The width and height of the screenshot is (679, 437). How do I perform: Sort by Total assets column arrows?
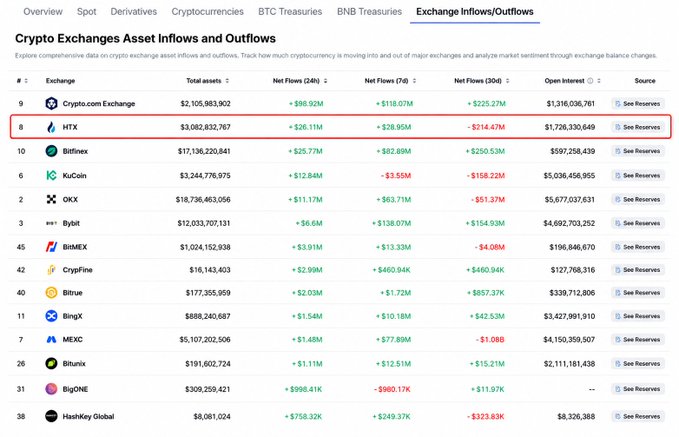(227, 81)
